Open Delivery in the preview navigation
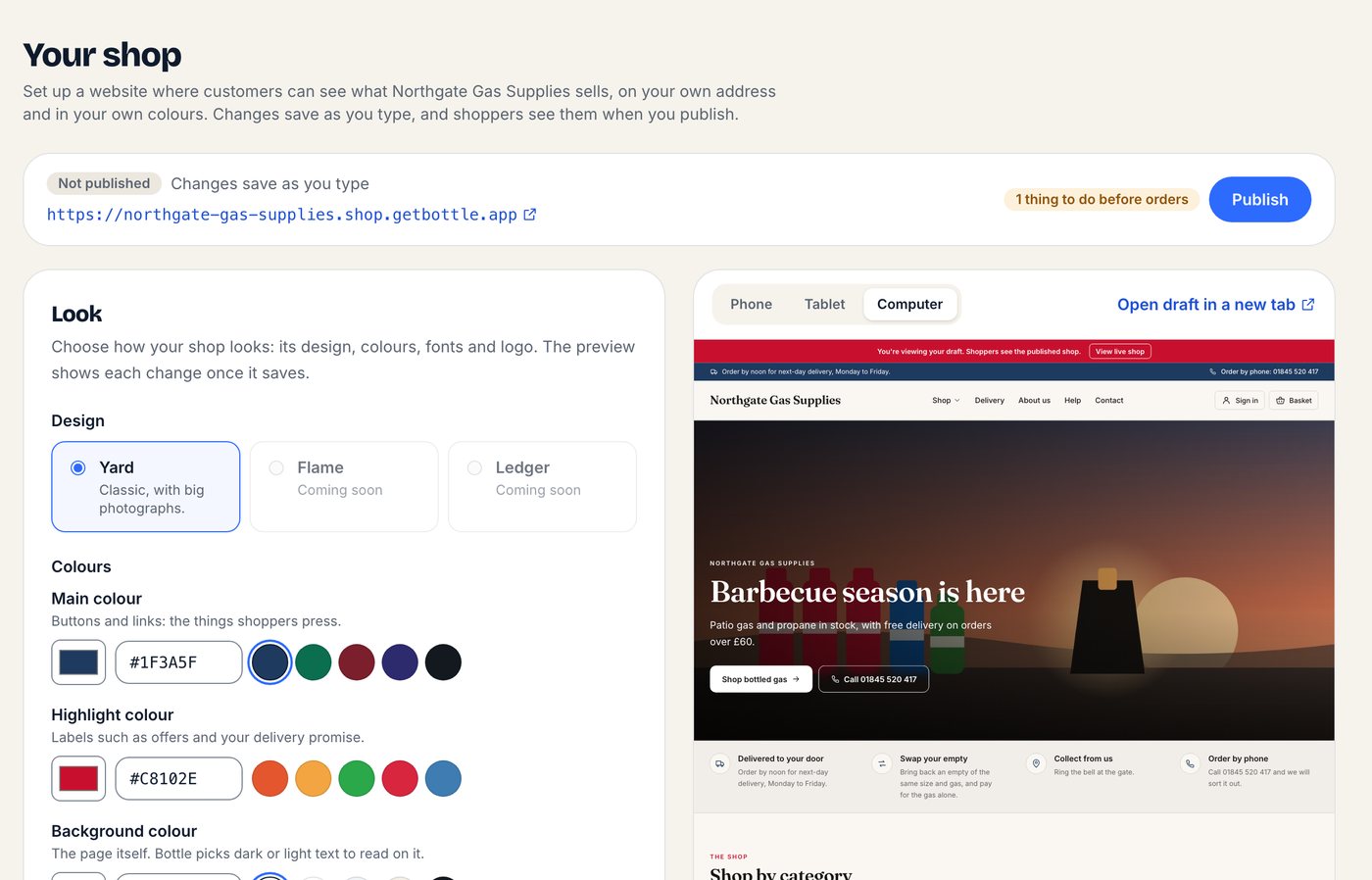The image size is (1372, 880). tap(989, 400)
